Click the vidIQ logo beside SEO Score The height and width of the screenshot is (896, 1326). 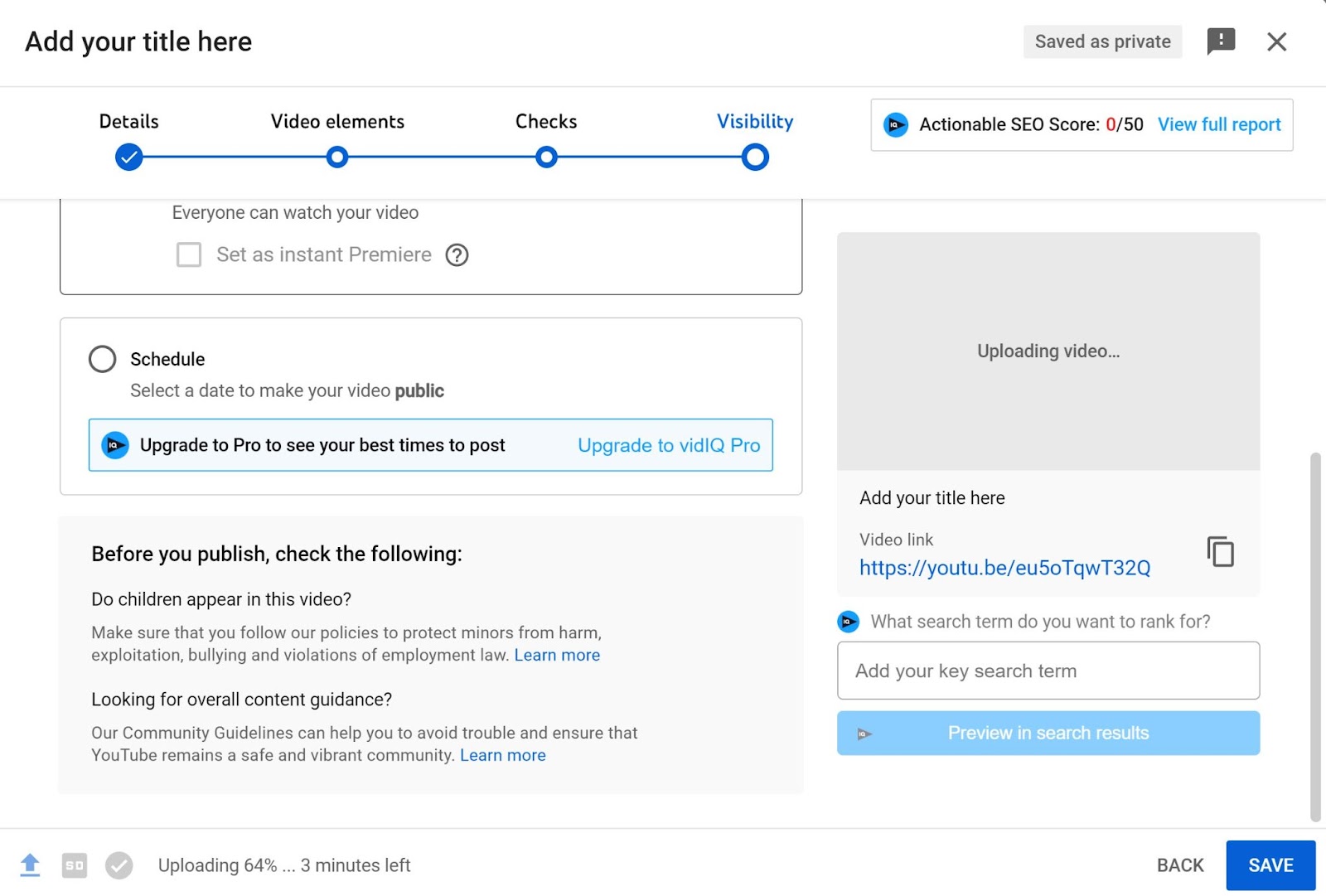[896, 125]
